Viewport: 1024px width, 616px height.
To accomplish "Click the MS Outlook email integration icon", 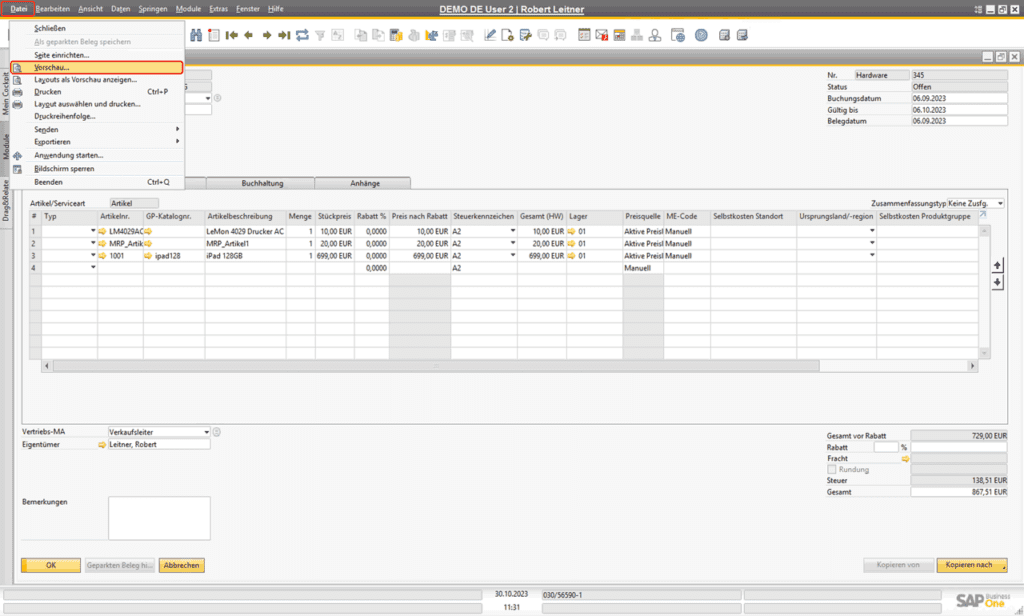I will tap(600, 35).
